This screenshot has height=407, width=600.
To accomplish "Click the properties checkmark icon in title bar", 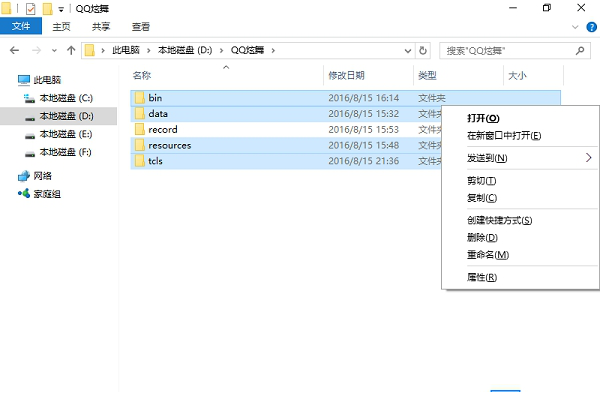I will pyautogui.click(x=31, y=8).
